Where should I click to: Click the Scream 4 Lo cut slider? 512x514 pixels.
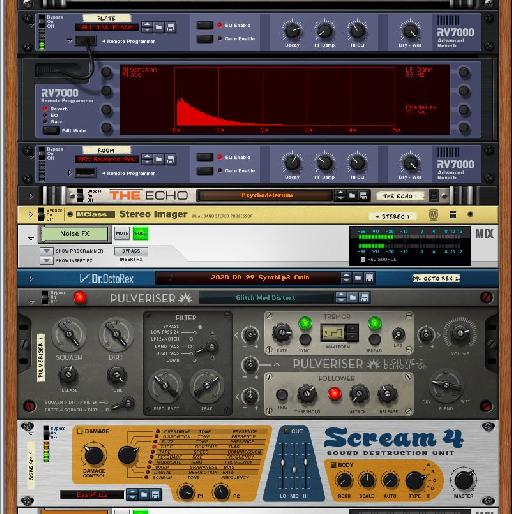[283, 463]
